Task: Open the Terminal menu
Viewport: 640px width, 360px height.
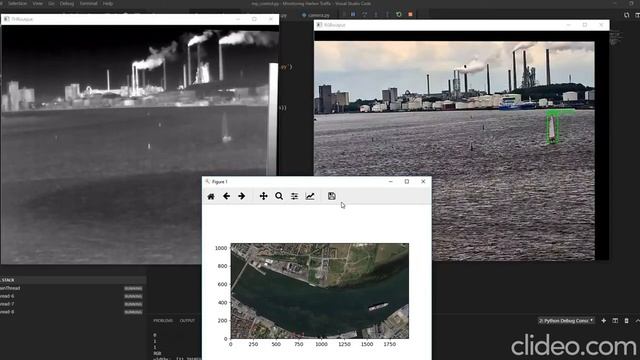Action: point(89,3)
